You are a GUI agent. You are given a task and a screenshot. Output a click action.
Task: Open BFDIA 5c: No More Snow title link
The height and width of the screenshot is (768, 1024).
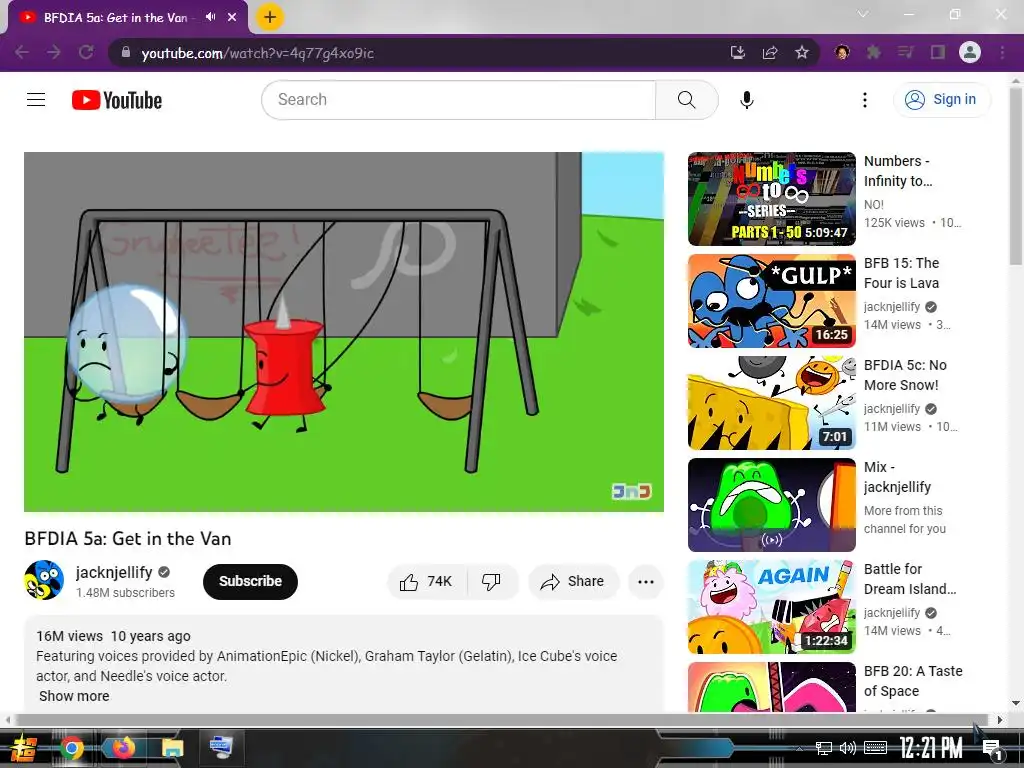pyautogui.click(x=905, y=375)
